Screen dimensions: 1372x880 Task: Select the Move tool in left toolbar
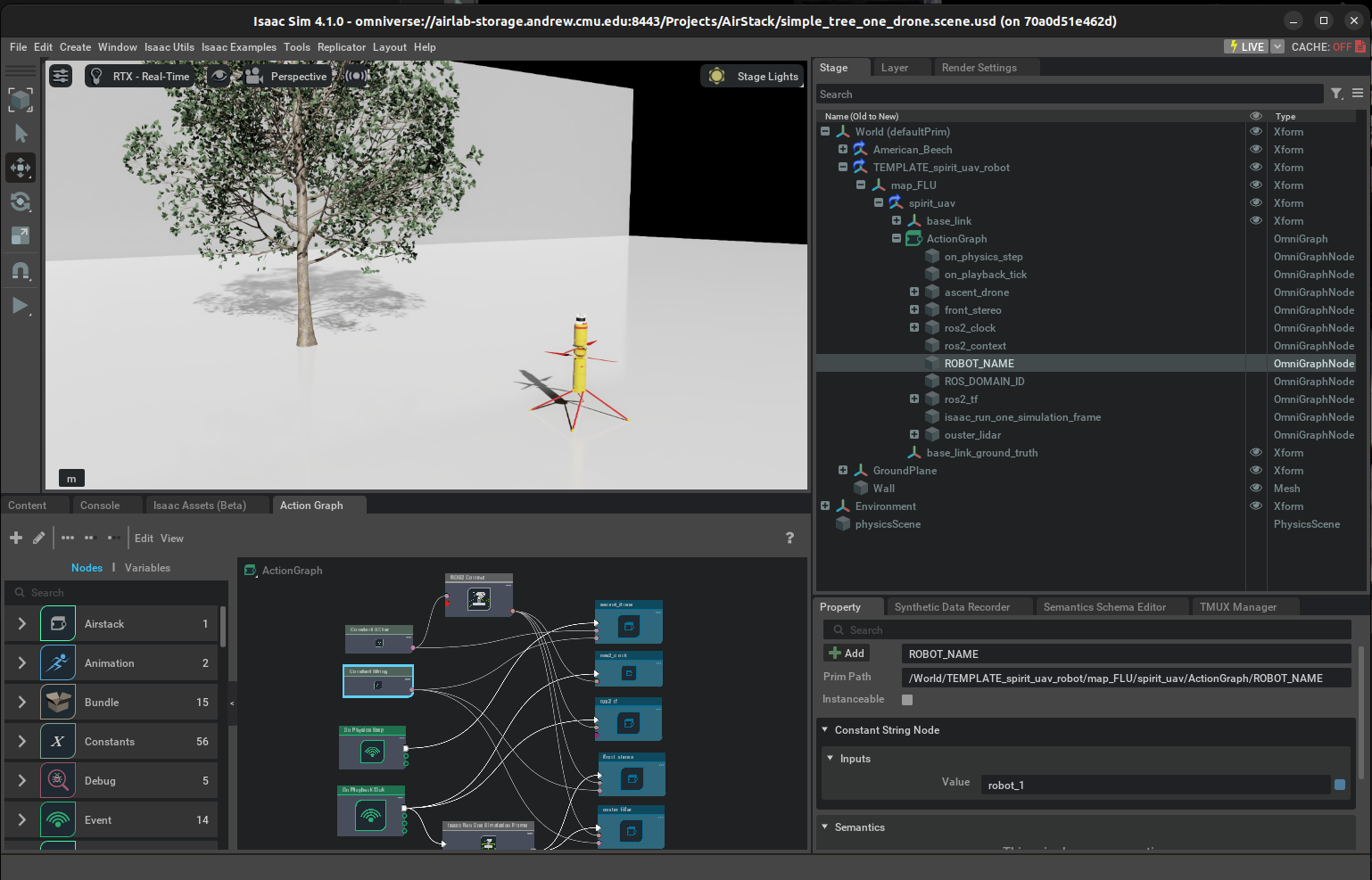click(x=21, y=168)
